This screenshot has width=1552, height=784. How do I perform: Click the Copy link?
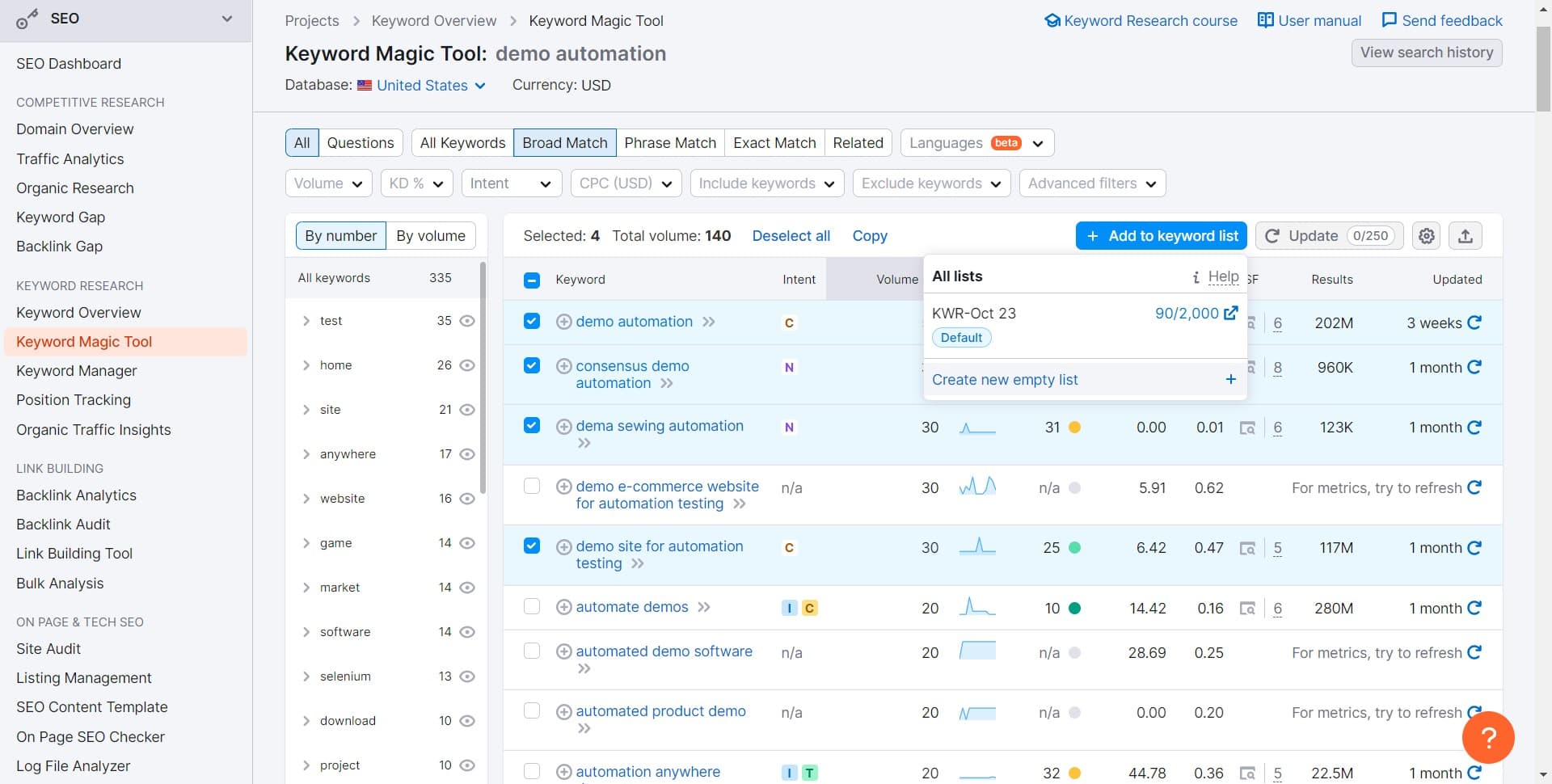pyautogui.click(x=870, y=236)
